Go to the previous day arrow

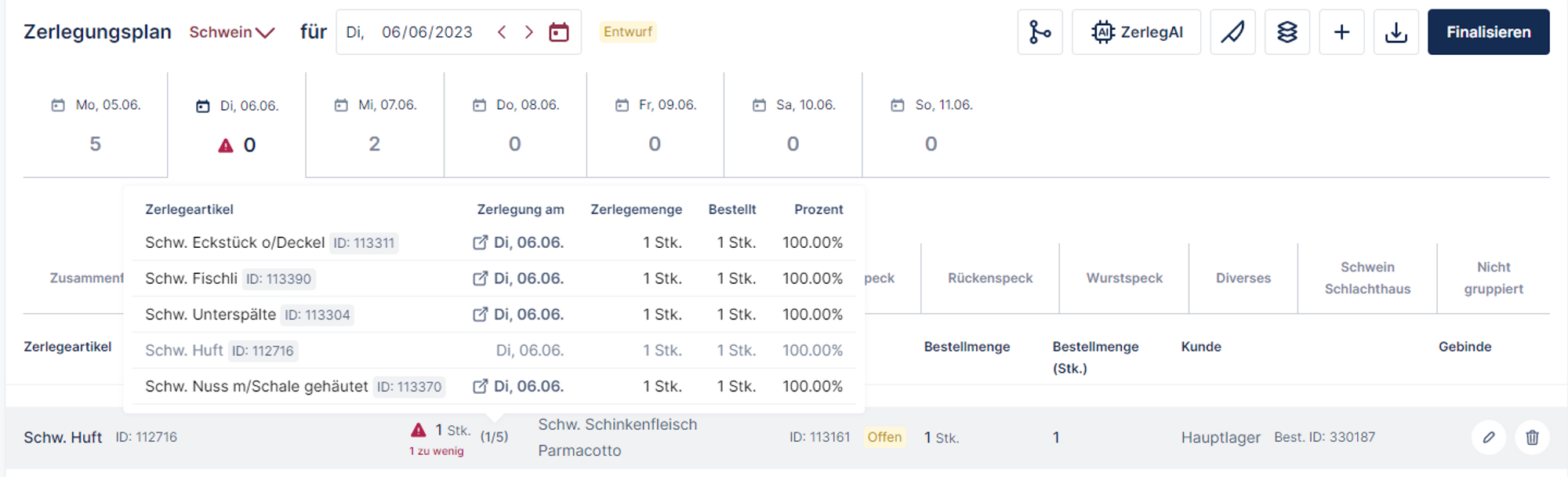[502, 32]
